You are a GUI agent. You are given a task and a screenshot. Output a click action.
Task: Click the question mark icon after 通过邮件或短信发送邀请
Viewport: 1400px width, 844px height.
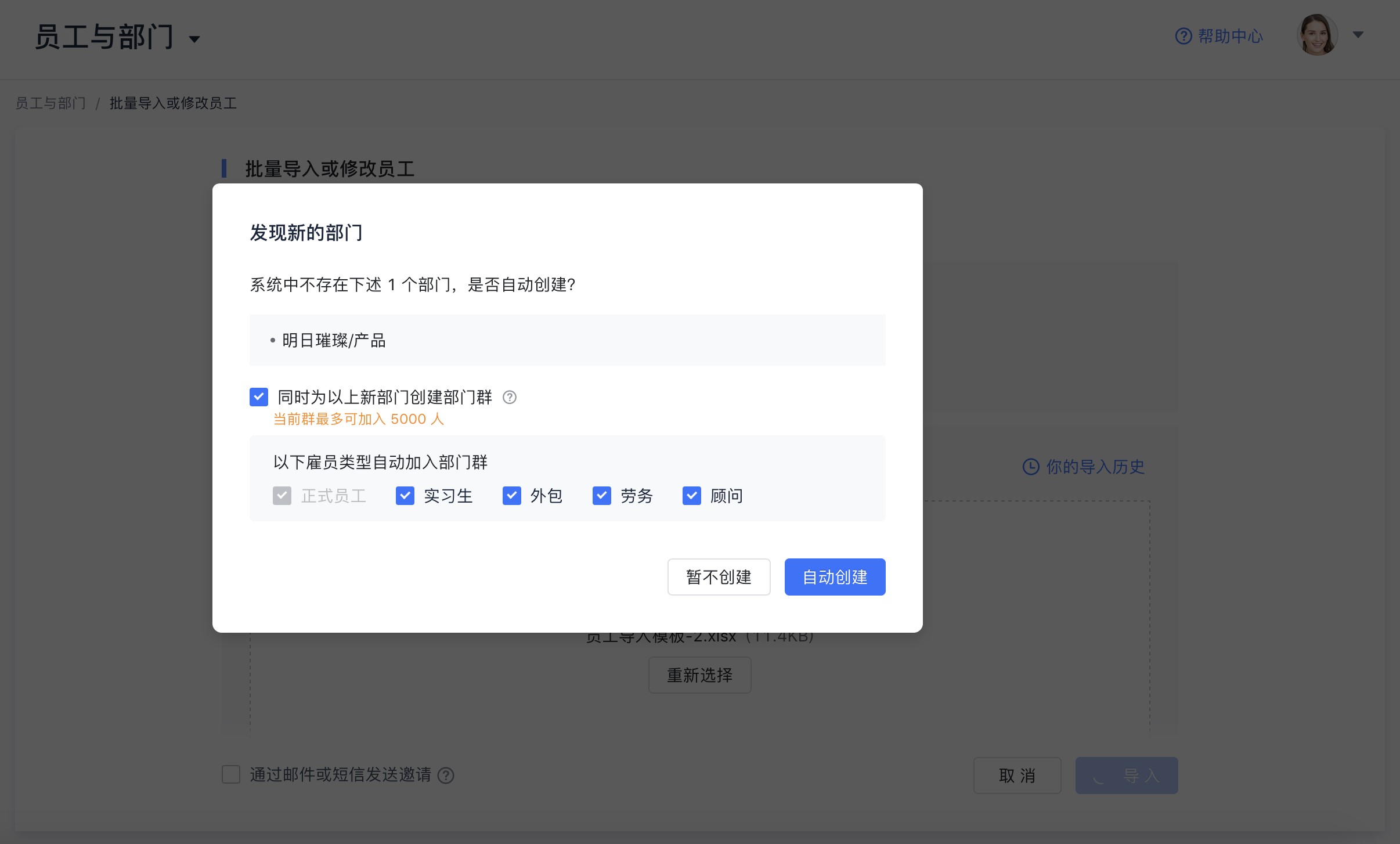(445, 776)
